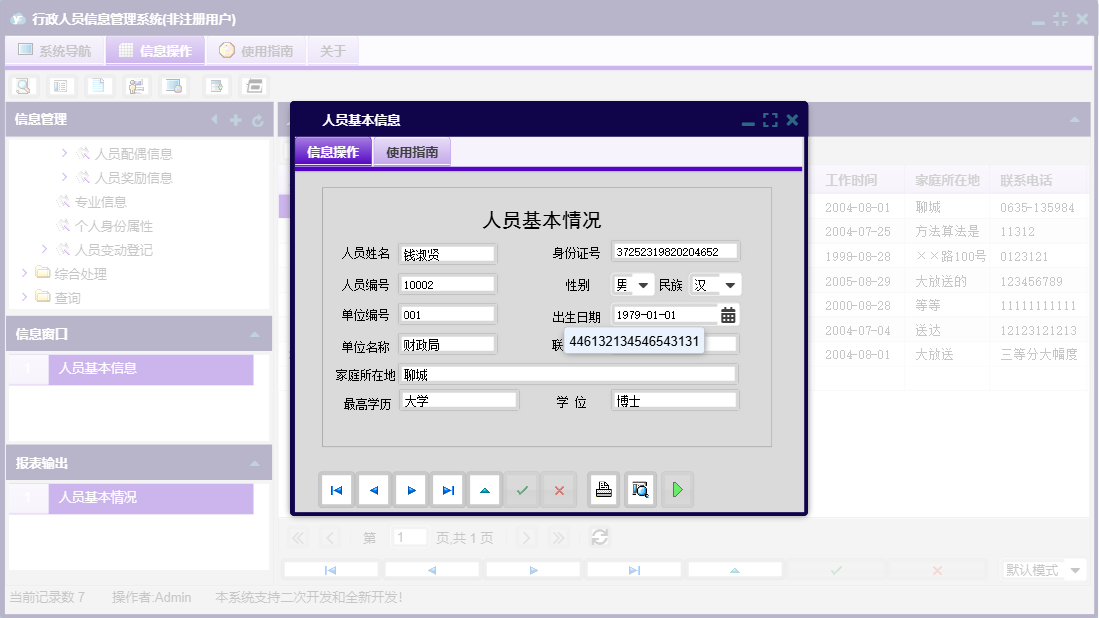Open the search/query tool in the toolbar
Screen dimensions: 1099x618
pyautogui.click(x=23, y=86)
